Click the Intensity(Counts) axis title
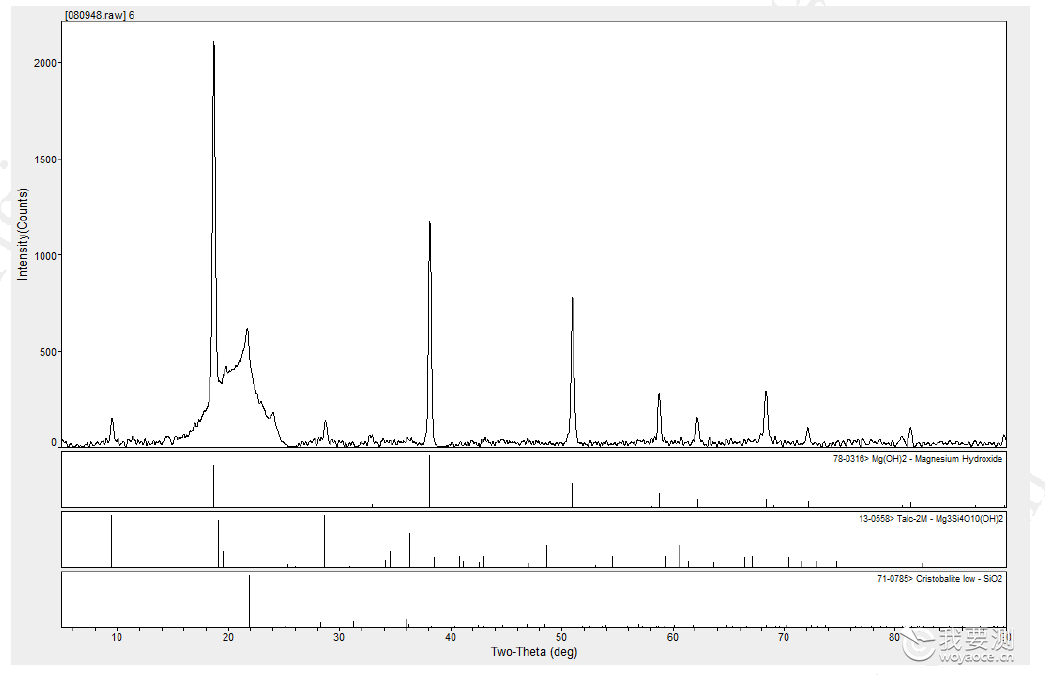The height and width of the screenshot is (675, 1045). [23, 234]
